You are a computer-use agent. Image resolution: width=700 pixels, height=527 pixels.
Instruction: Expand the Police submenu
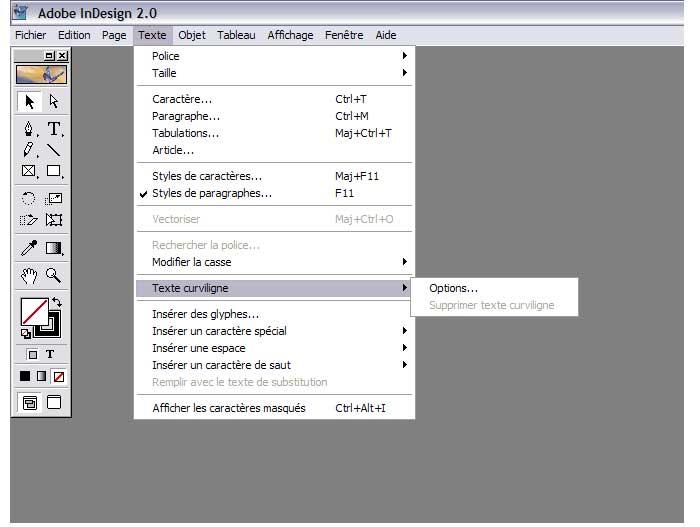[274, 56]
